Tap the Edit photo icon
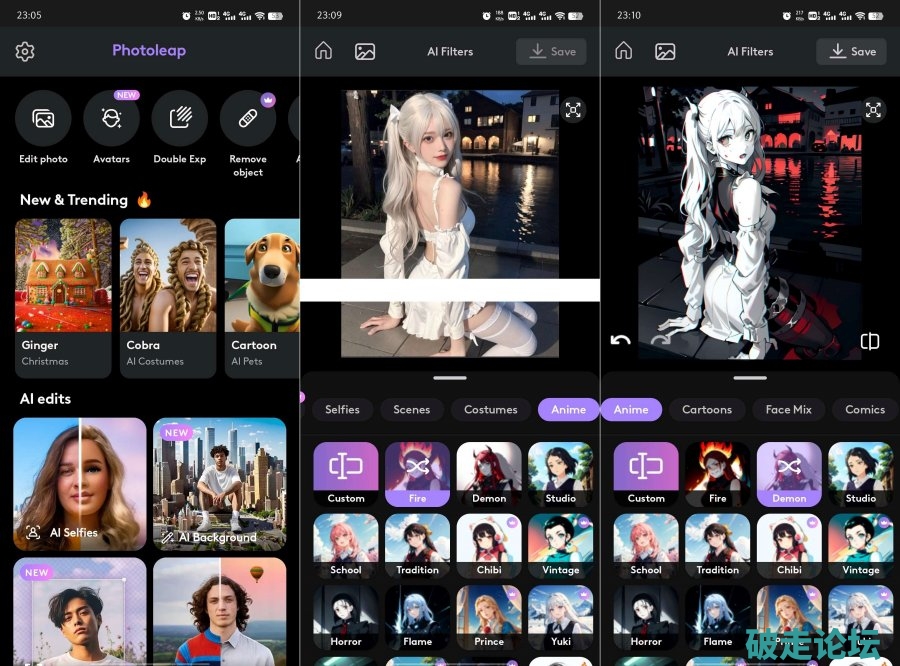Viewport: 900px width, 666px height. click(43, 119)
